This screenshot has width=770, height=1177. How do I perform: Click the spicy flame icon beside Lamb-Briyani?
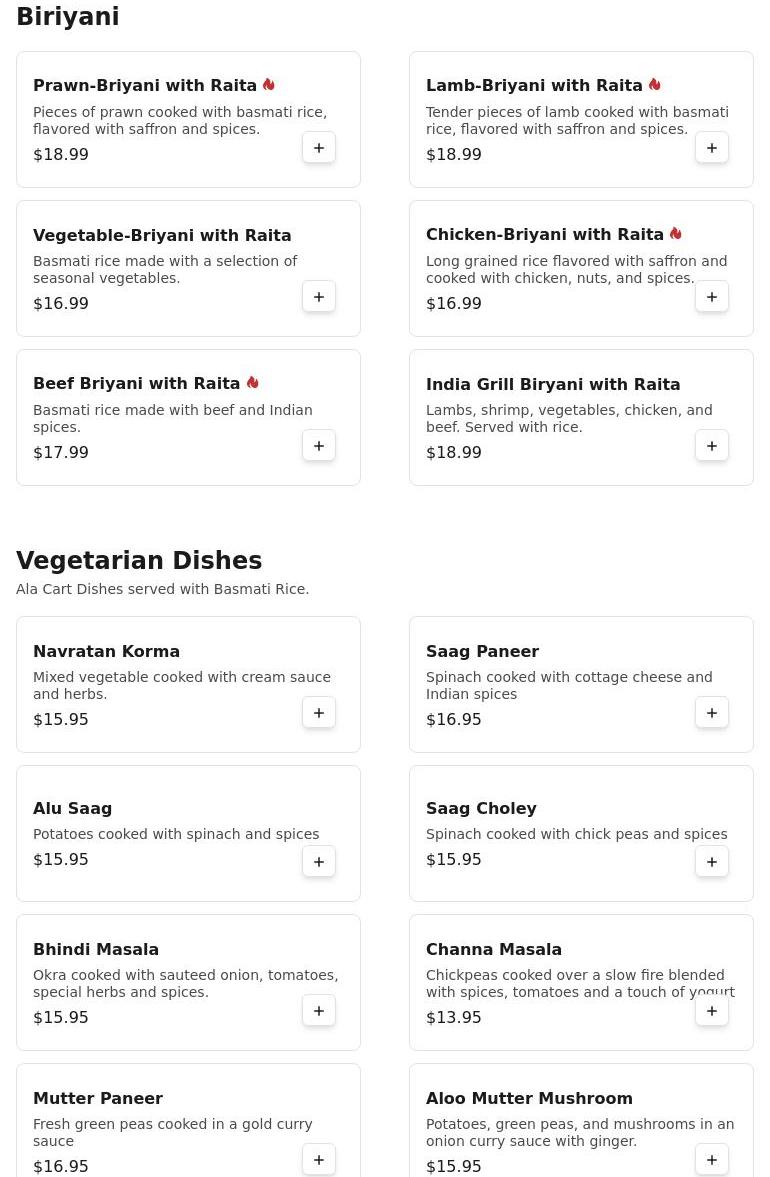point(655,85)
